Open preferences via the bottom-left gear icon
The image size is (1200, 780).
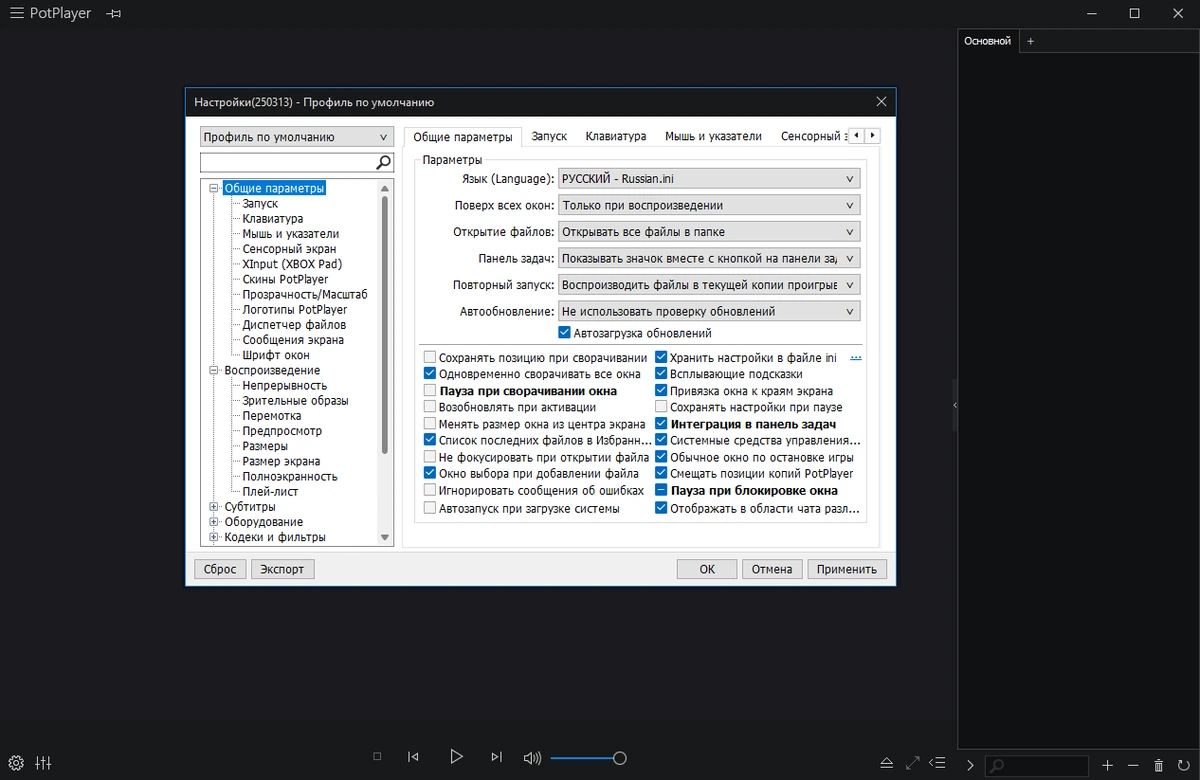coord(16,763)
